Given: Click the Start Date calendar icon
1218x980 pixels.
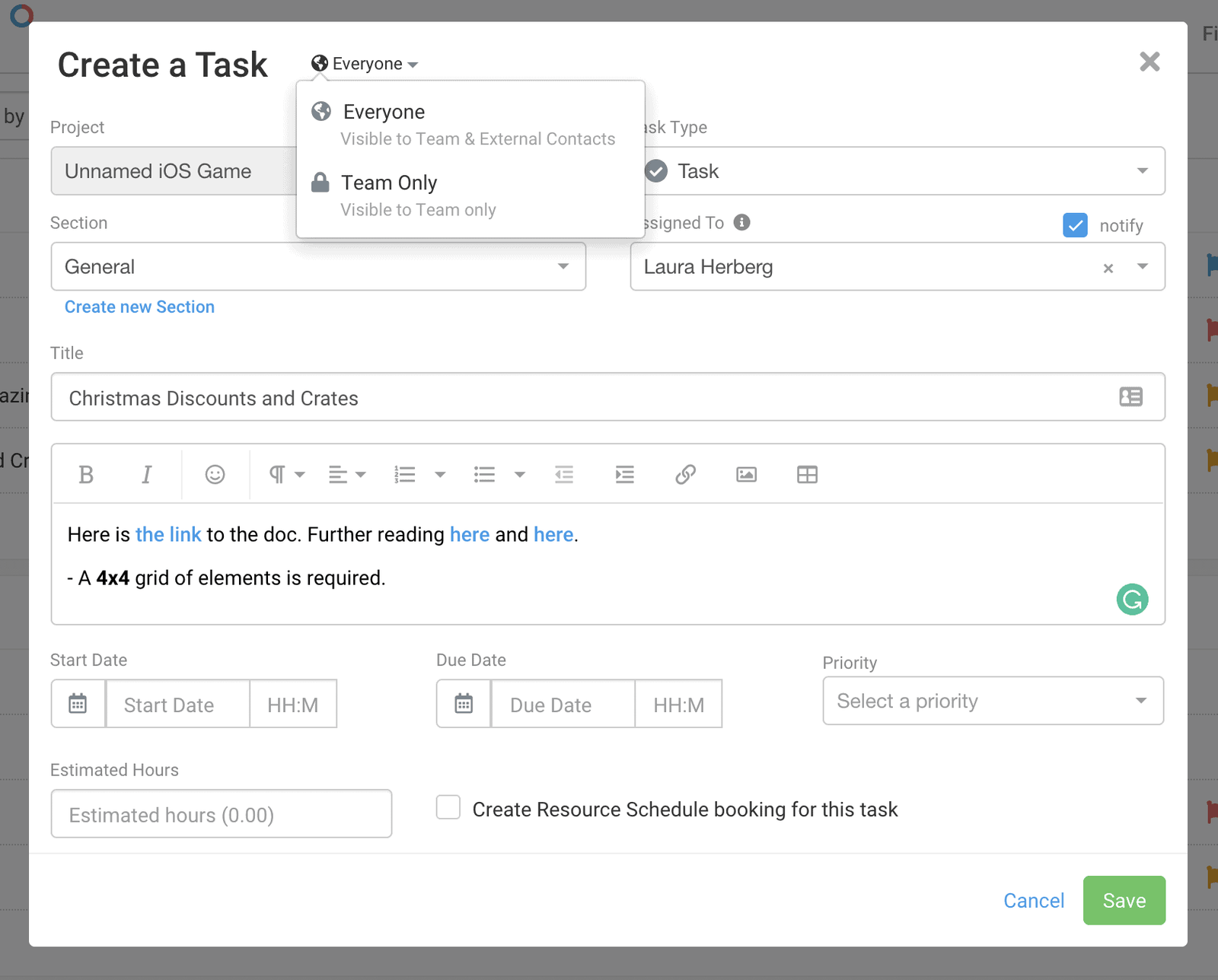Looking at the screenshot, I should pos(78,704).
